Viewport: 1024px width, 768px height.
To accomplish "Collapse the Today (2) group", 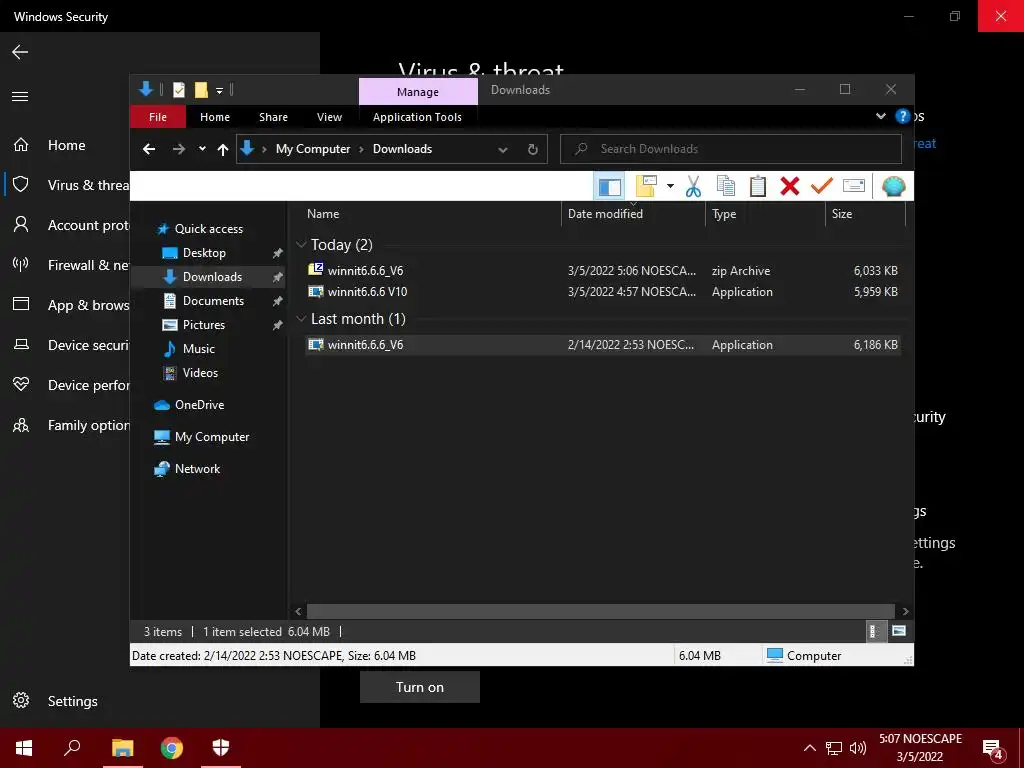I will click(301, 244).
